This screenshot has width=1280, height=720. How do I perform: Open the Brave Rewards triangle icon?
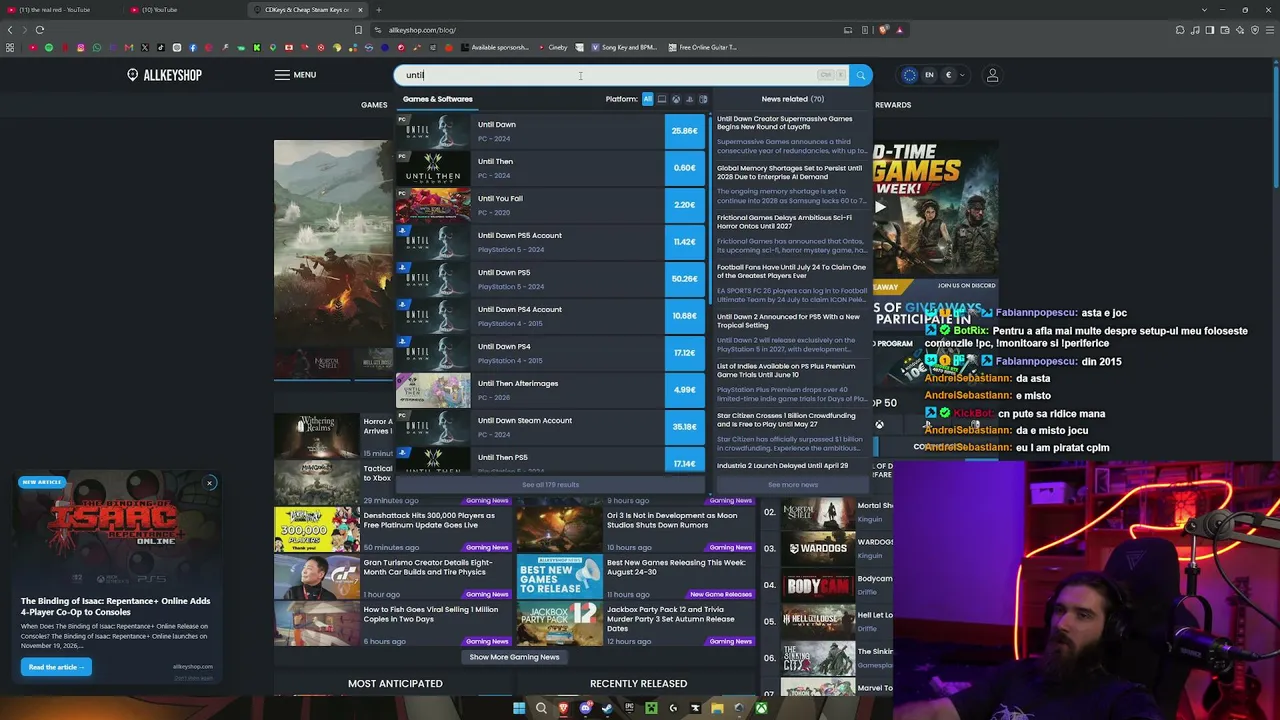click(899, 30)
